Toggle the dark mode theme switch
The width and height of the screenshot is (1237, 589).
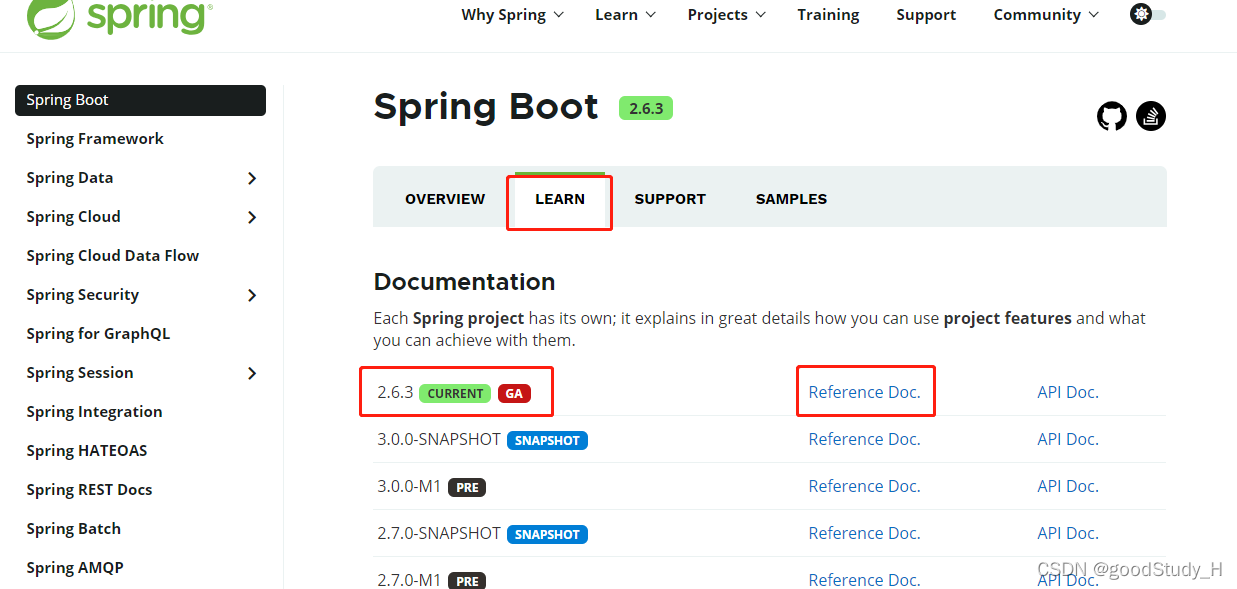pos(1148,14)
